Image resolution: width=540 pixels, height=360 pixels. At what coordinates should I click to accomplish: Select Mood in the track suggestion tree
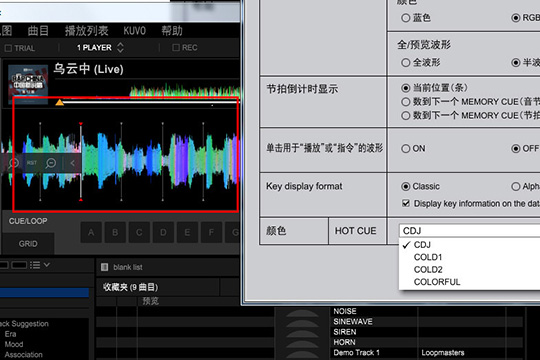coord(14,344)
